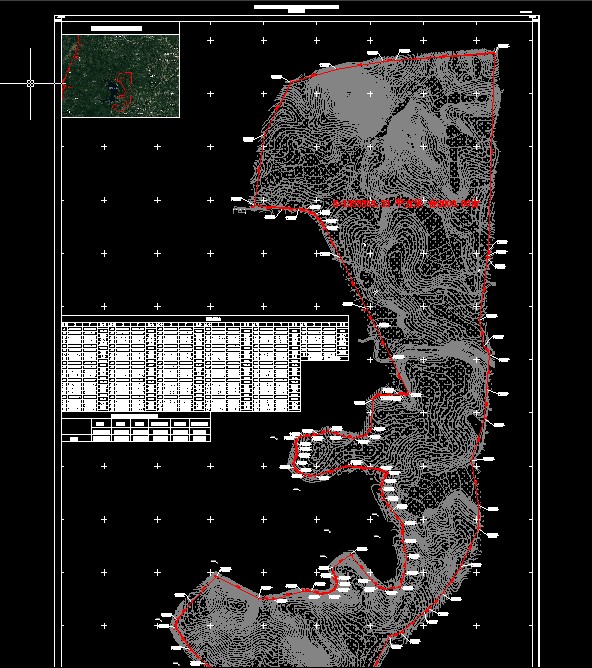Select the summary table title bar
This screenshot has height=668, width=592.
134,416
